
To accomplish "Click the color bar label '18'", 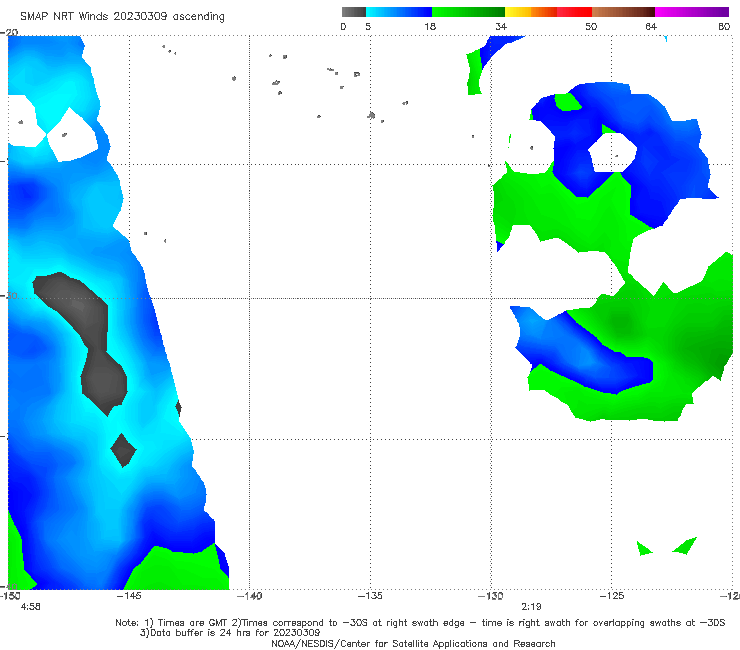I will point(430,26).
